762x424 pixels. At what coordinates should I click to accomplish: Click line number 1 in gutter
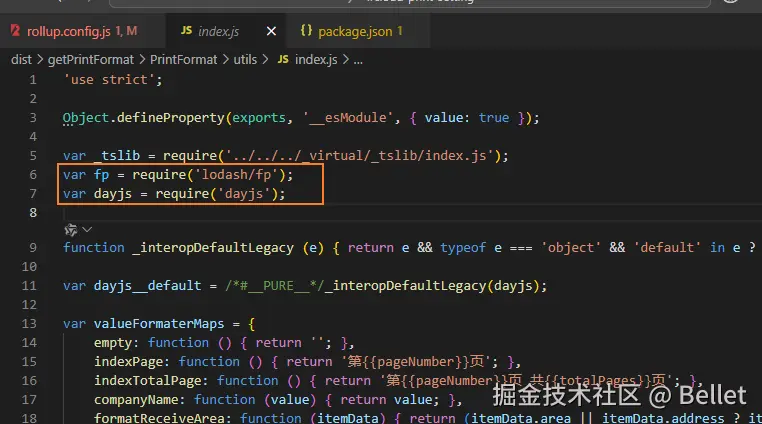pos(33,80)
